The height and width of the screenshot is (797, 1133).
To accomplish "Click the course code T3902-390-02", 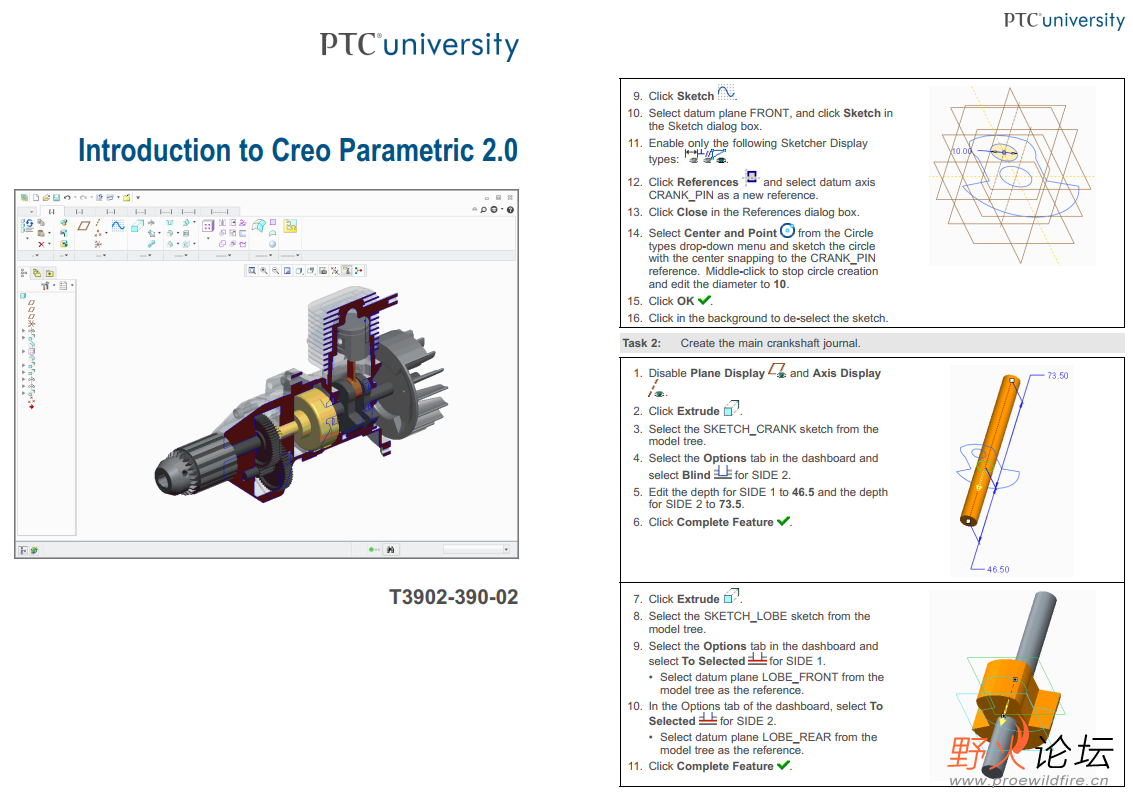I will pos(454,597).
